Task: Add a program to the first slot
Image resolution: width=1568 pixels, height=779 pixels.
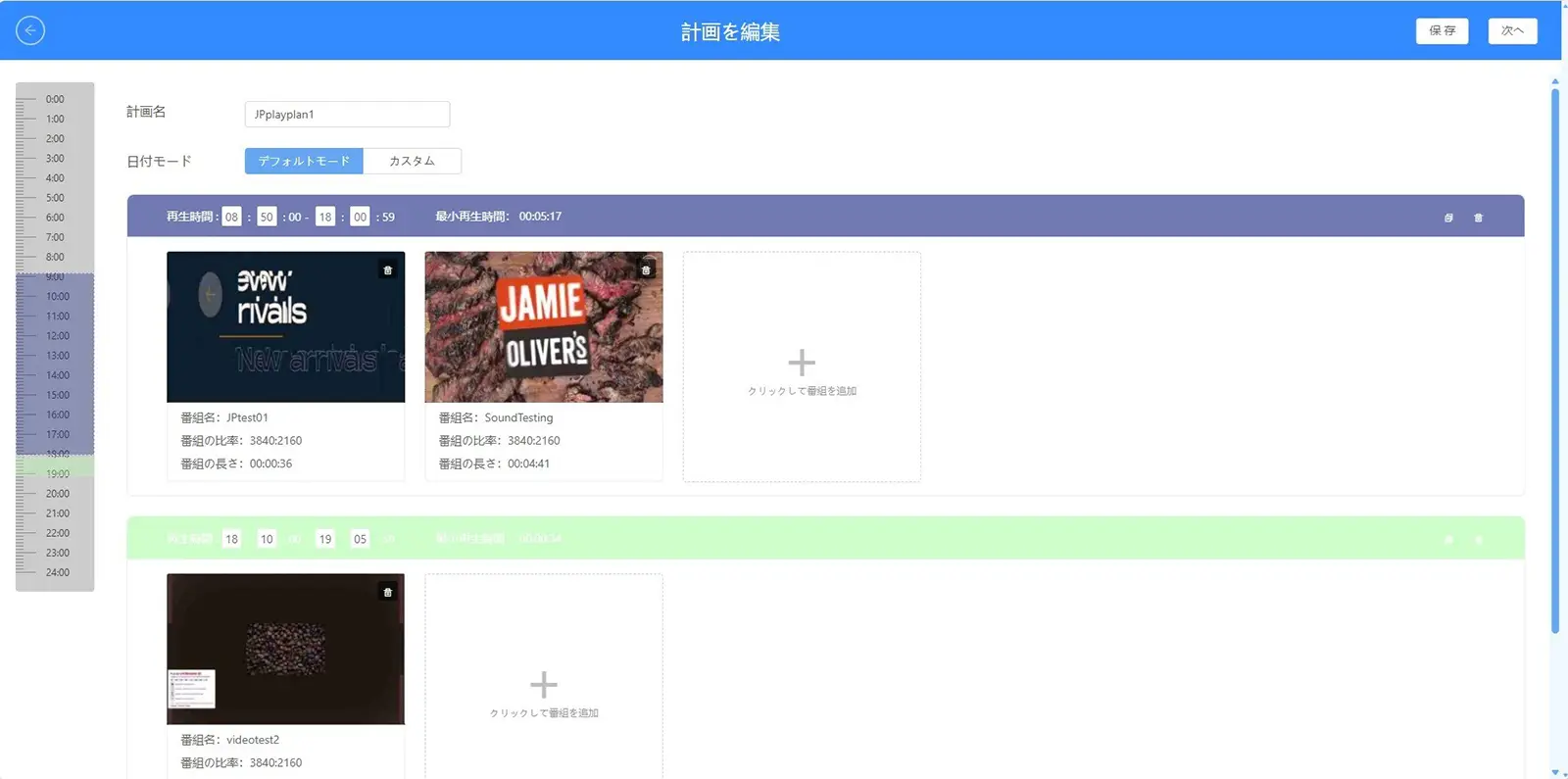Action: [802, 366]
